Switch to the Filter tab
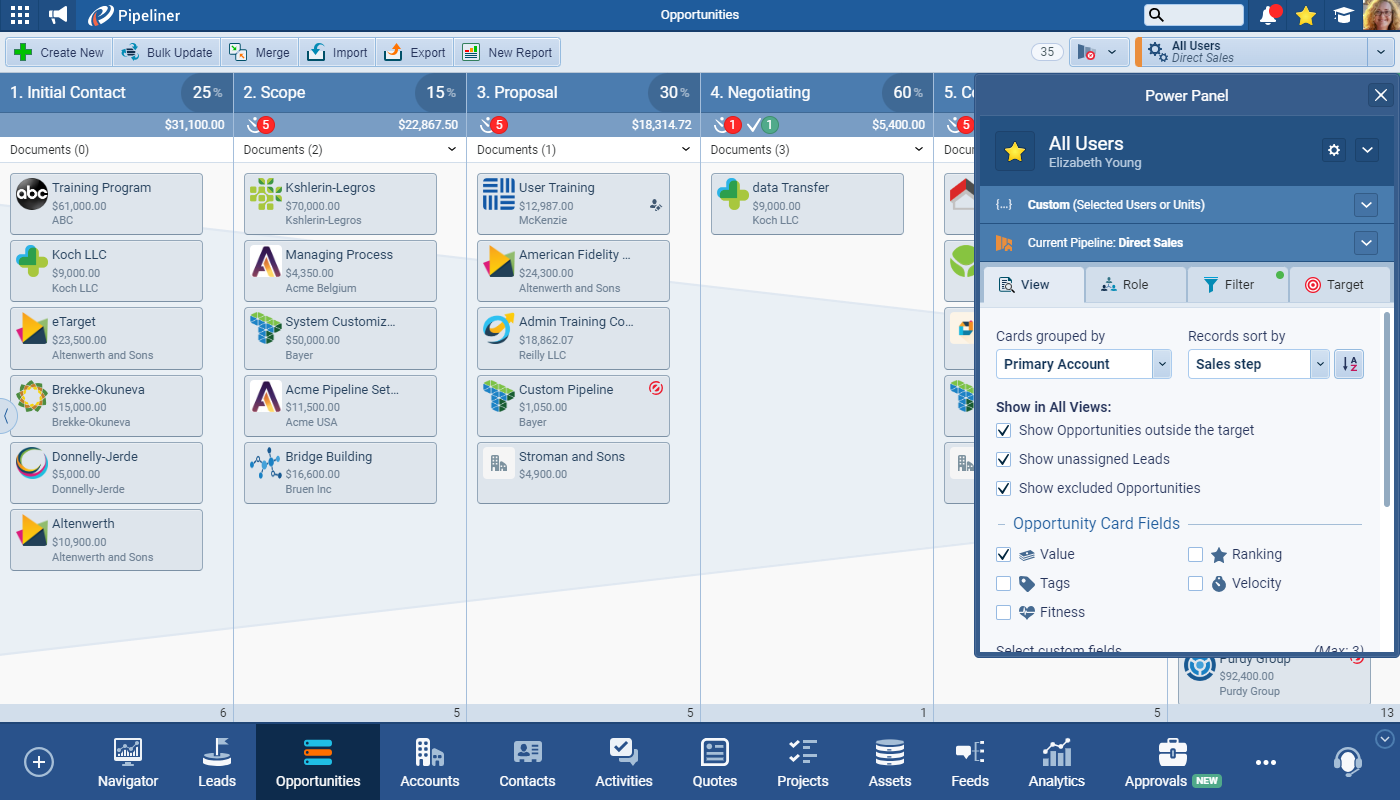Viewport: 1400px width, 800px height. 1237,285
